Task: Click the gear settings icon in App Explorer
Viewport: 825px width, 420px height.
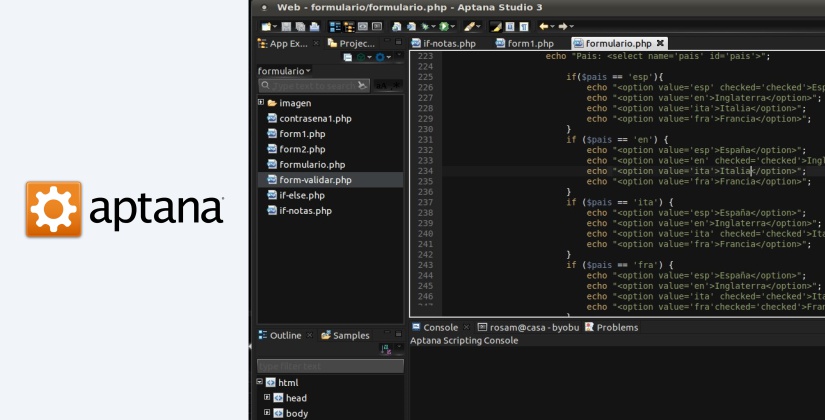Action: (380, 57)
